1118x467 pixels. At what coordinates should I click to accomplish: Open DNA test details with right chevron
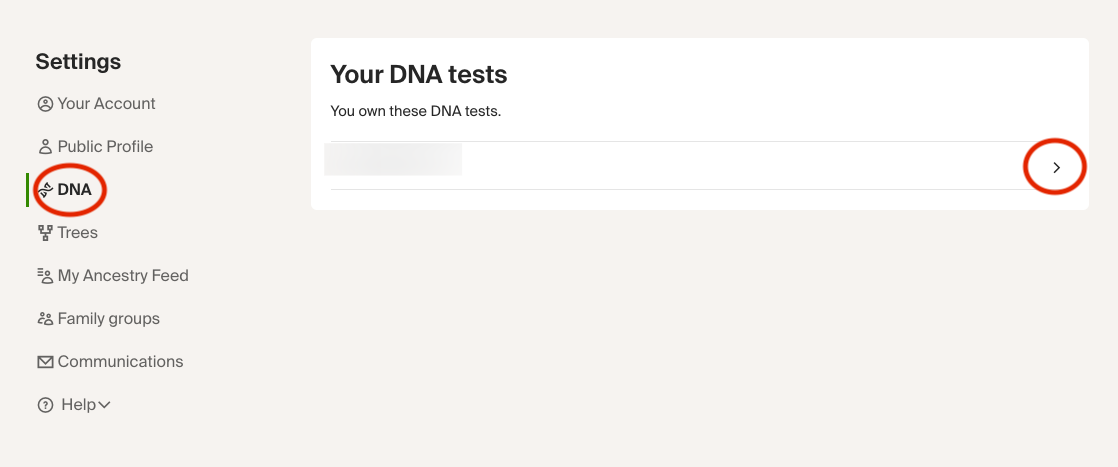pyautogui.click(x=1056, y=168)
